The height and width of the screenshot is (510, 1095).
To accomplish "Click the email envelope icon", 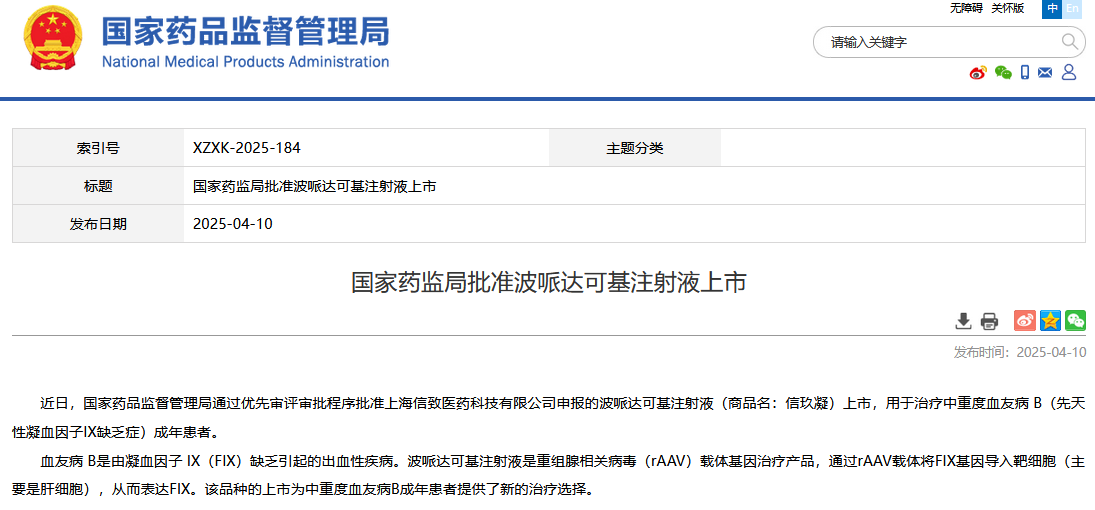I will (1046, 72).
